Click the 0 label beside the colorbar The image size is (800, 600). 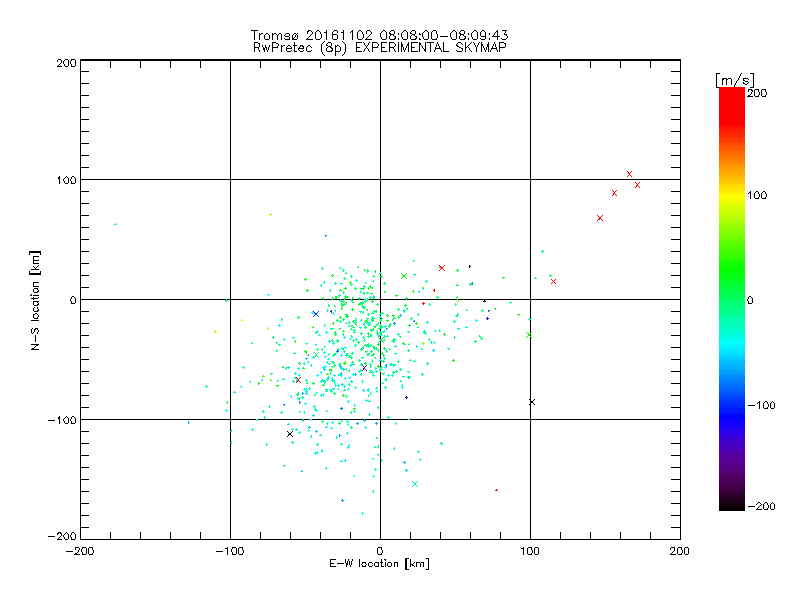pos(750,300)
